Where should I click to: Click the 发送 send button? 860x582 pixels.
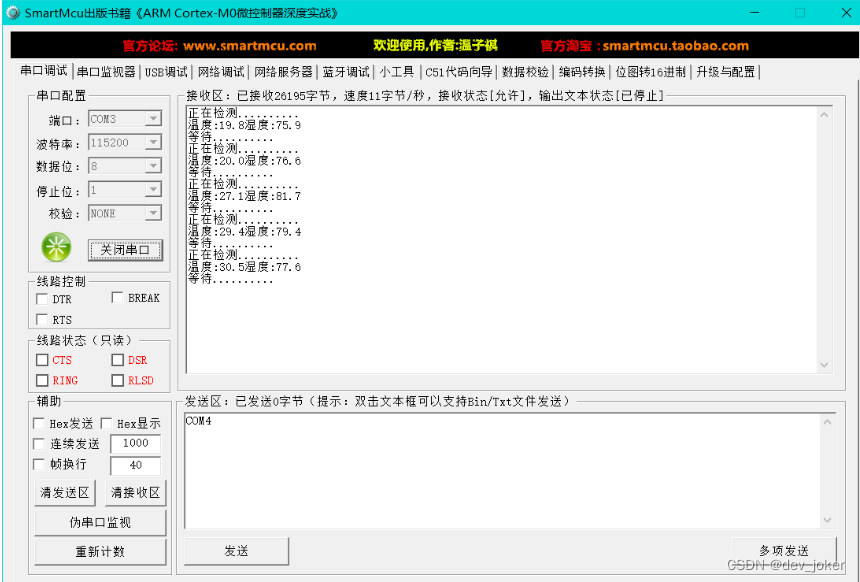coord(236,551)
